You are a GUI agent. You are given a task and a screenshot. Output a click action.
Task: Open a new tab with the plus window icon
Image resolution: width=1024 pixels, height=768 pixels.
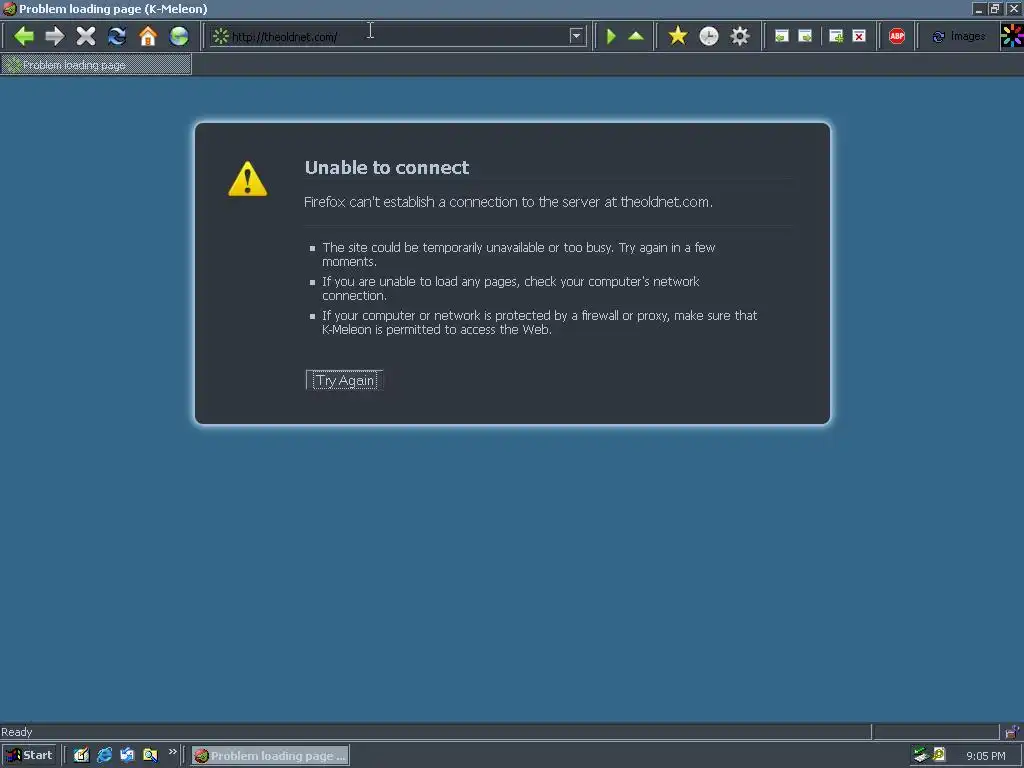click(836, 36)
